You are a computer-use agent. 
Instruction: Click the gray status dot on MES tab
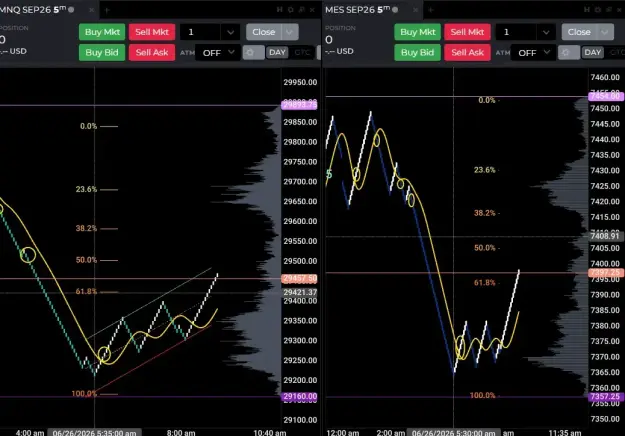click(395, 10)
